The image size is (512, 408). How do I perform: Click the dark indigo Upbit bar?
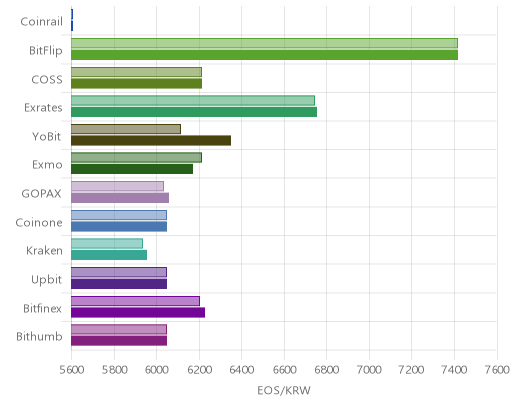coord(119,284)
